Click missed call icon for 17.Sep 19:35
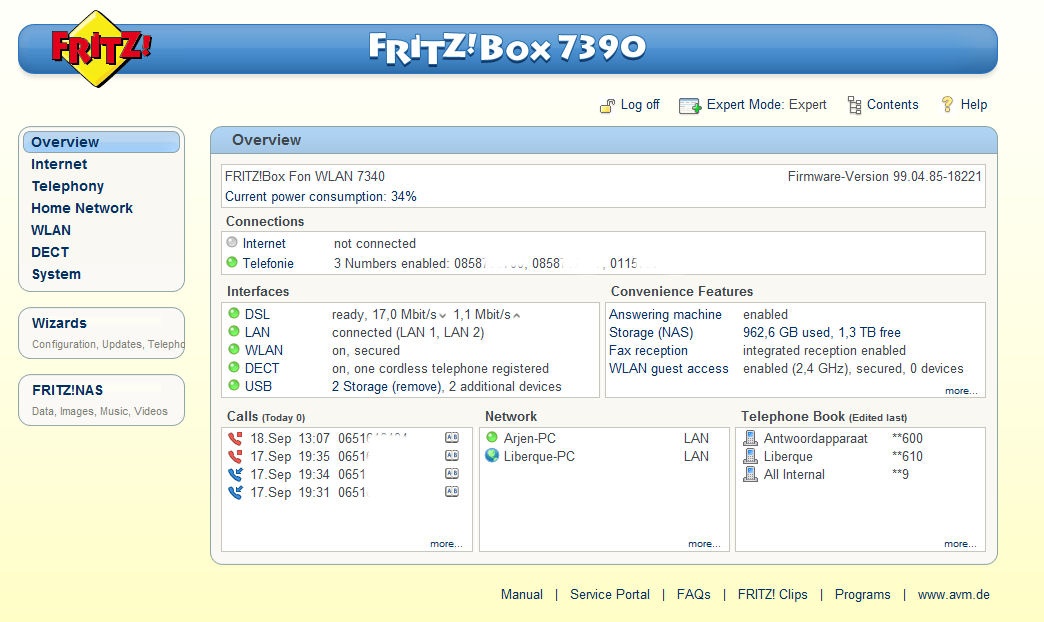The image size is (1044, 622). tap(235, 456)
